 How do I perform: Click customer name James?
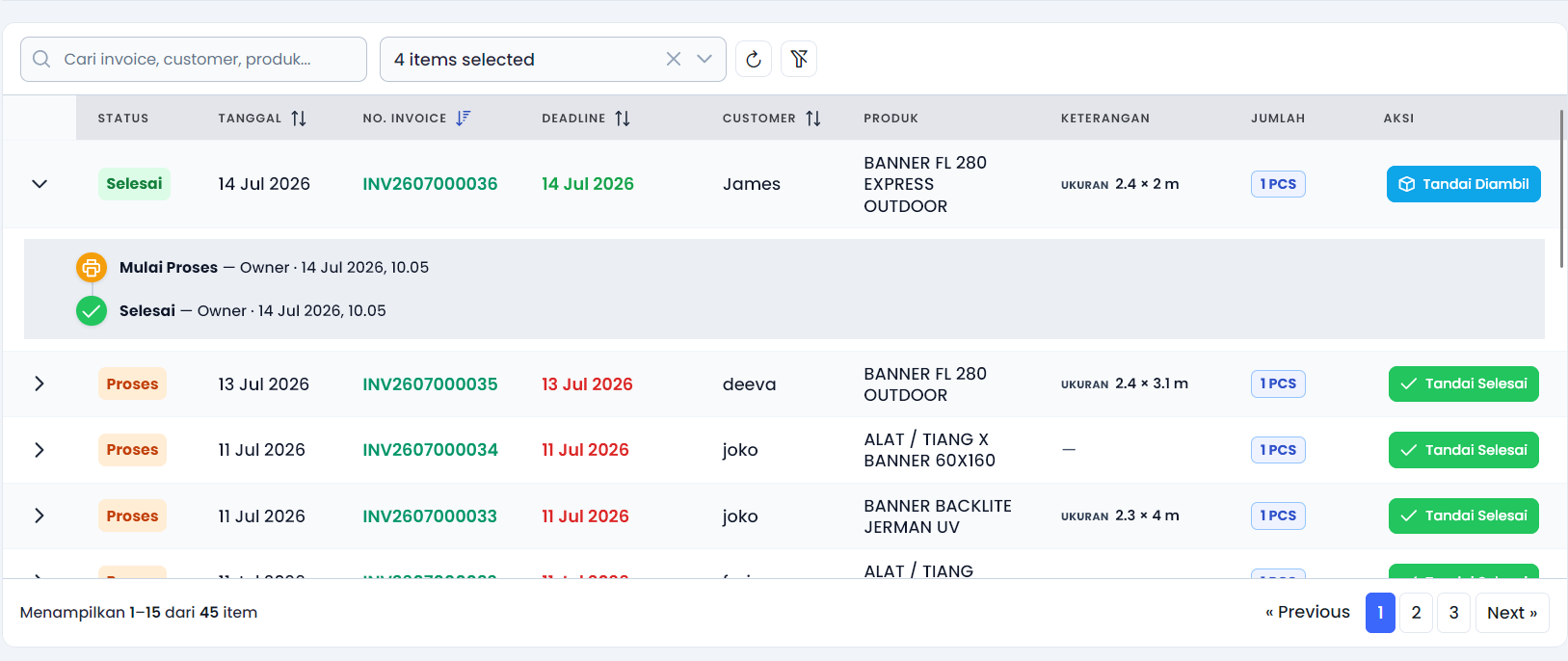tap(752, 184)
